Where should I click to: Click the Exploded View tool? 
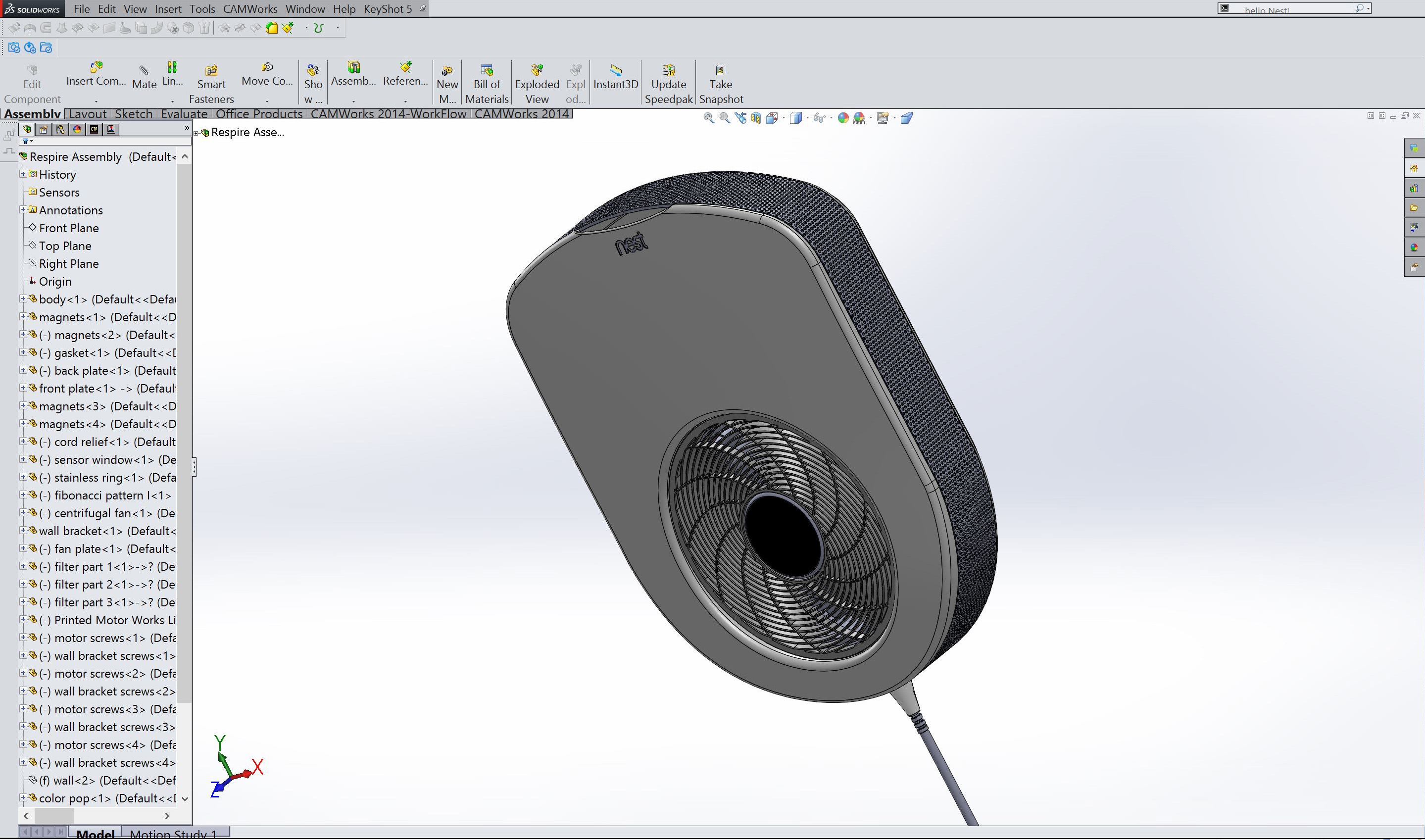point(536,81)
